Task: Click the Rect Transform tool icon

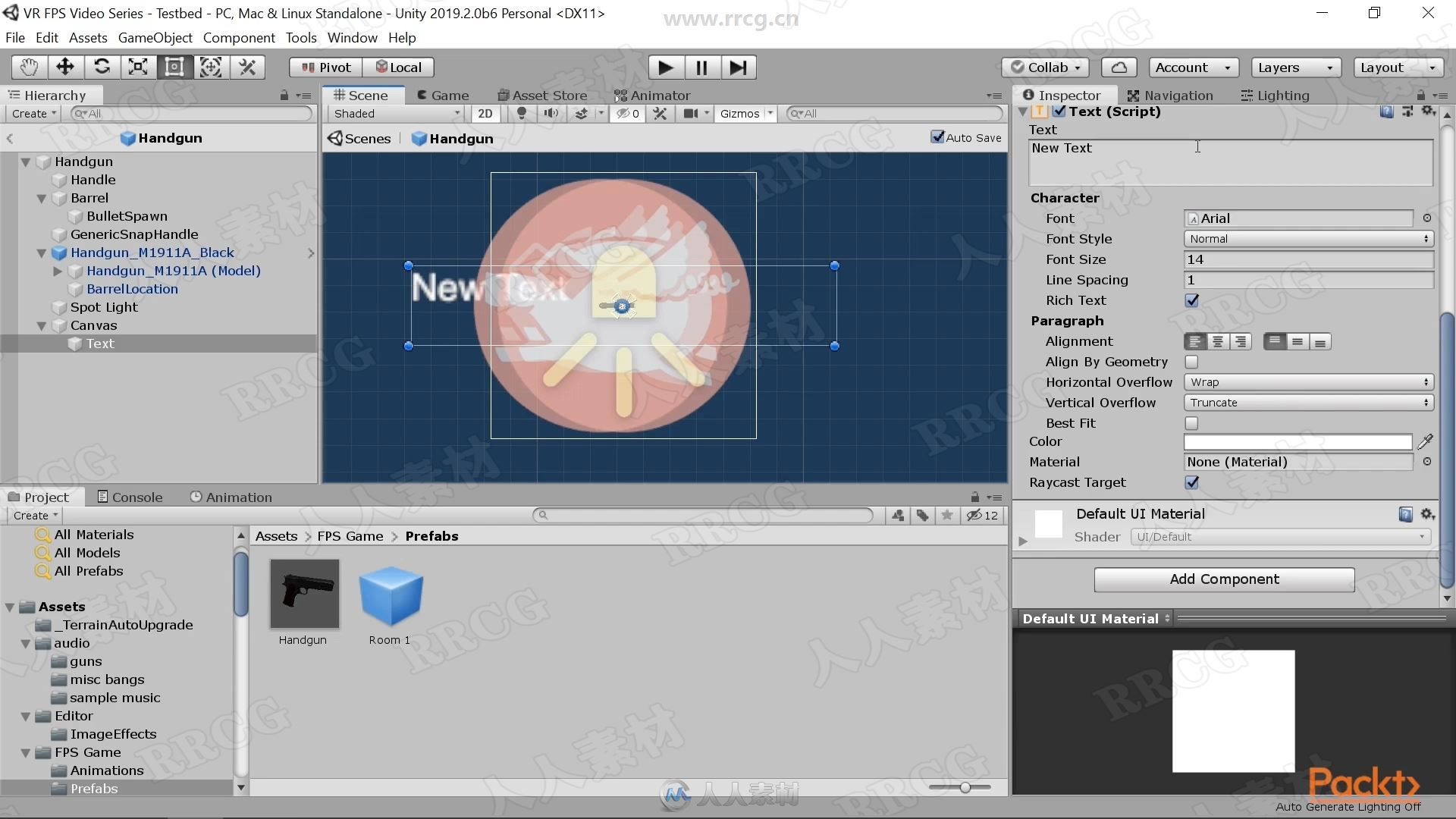Action: click(x=175, y=67)
